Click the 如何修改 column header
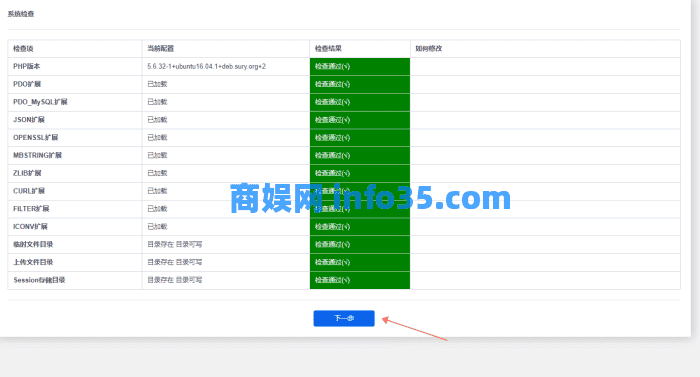Image resolution: width=700 pixels, height=377 pixels. pos(429,49)
